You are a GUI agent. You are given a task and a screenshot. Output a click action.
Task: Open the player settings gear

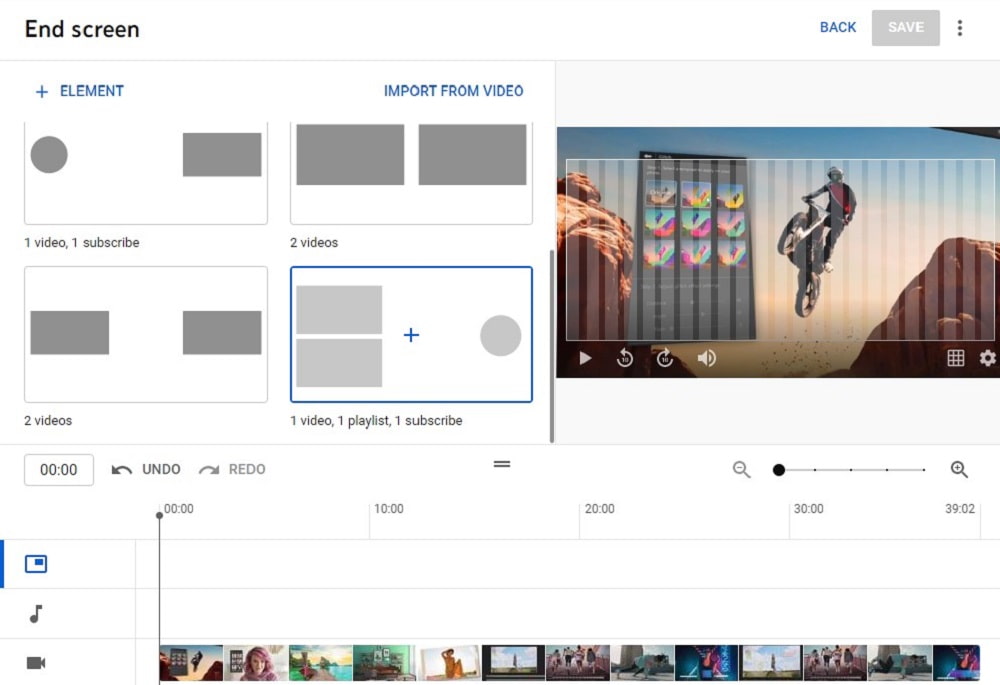pyautogui.click(x=987, y=358)
